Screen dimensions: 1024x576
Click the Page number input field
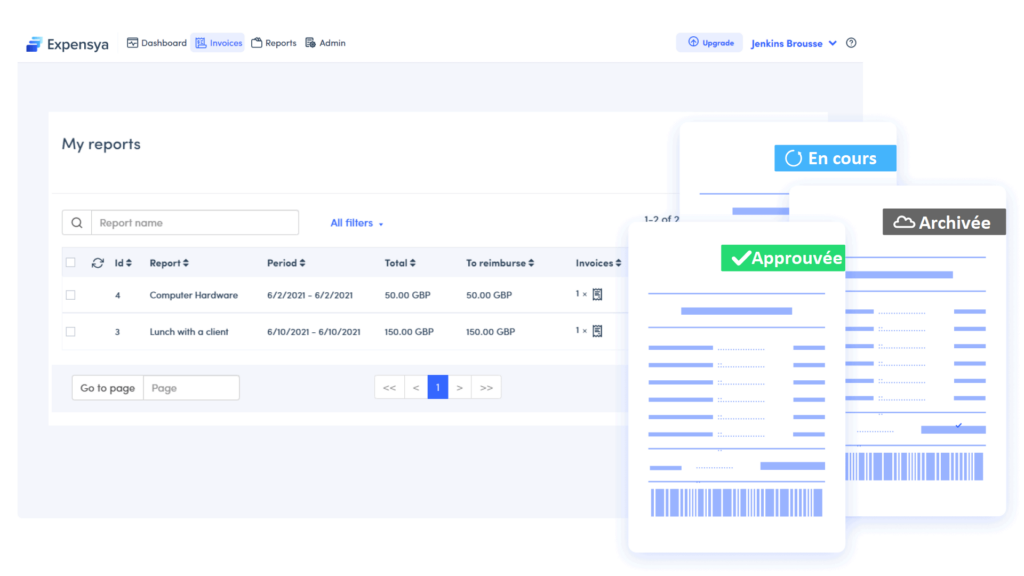(191, 387)
